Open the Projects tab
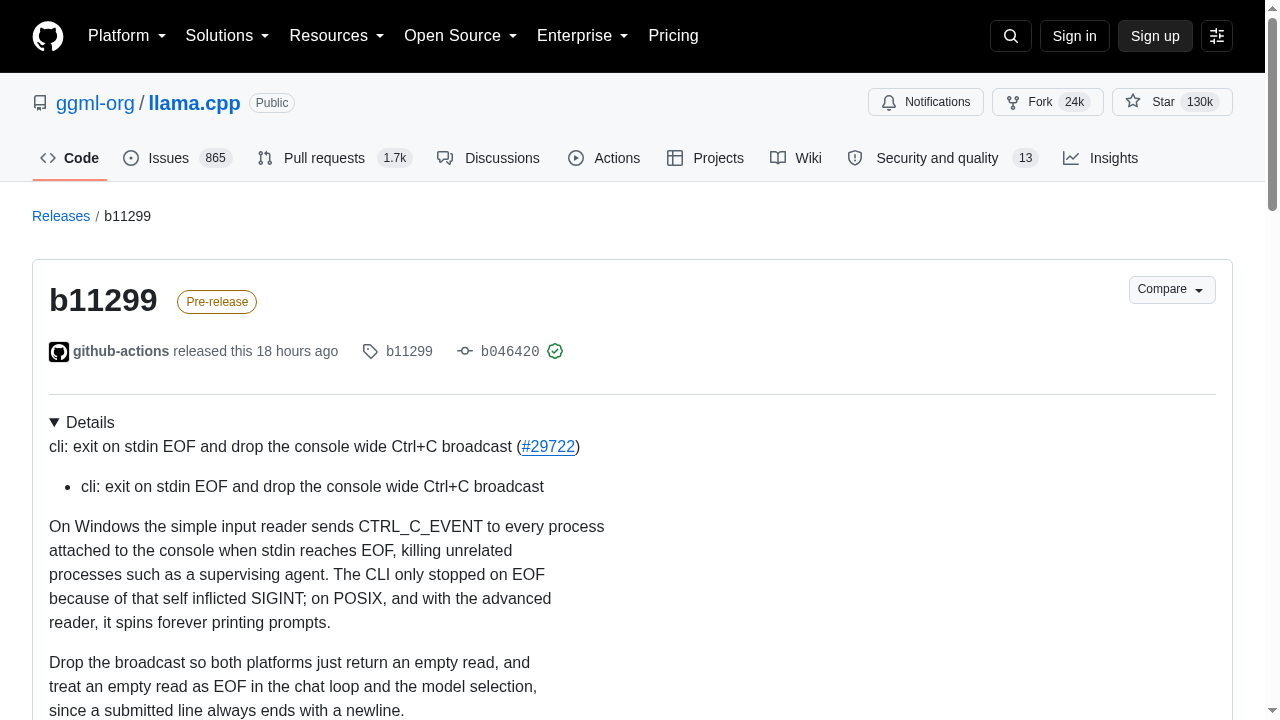The image size is (1280, 720). [705, 158]
